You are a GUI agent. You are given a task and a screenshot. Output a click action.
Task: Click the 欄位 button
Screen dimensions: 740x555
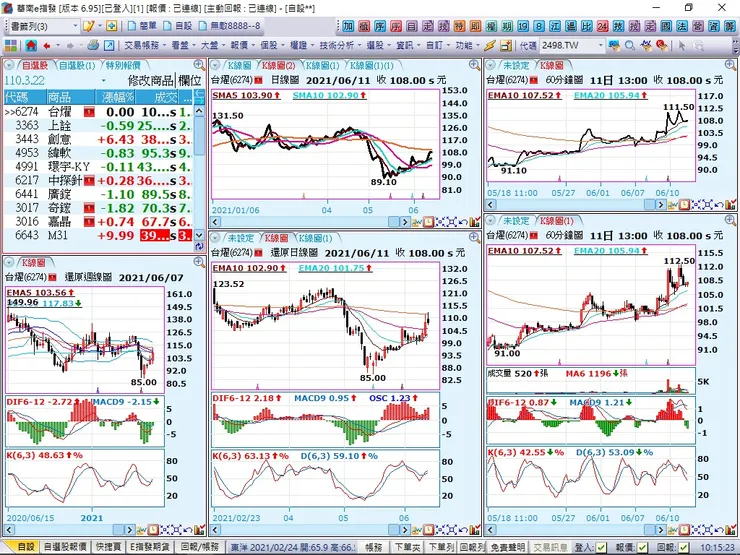pyautogui.click(x=190, y=81)
